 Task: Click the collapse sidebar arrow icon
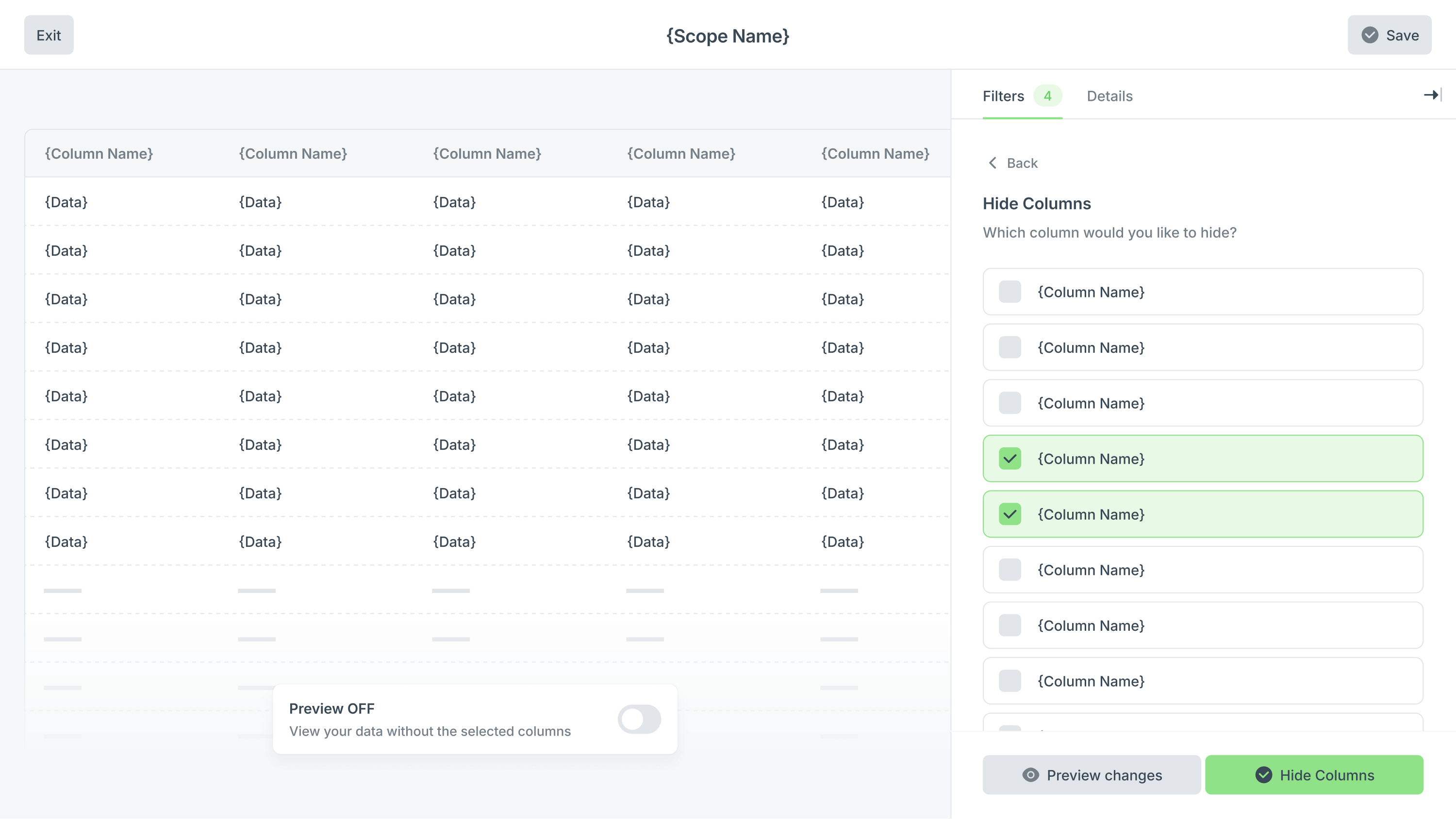pos(1432,95)
